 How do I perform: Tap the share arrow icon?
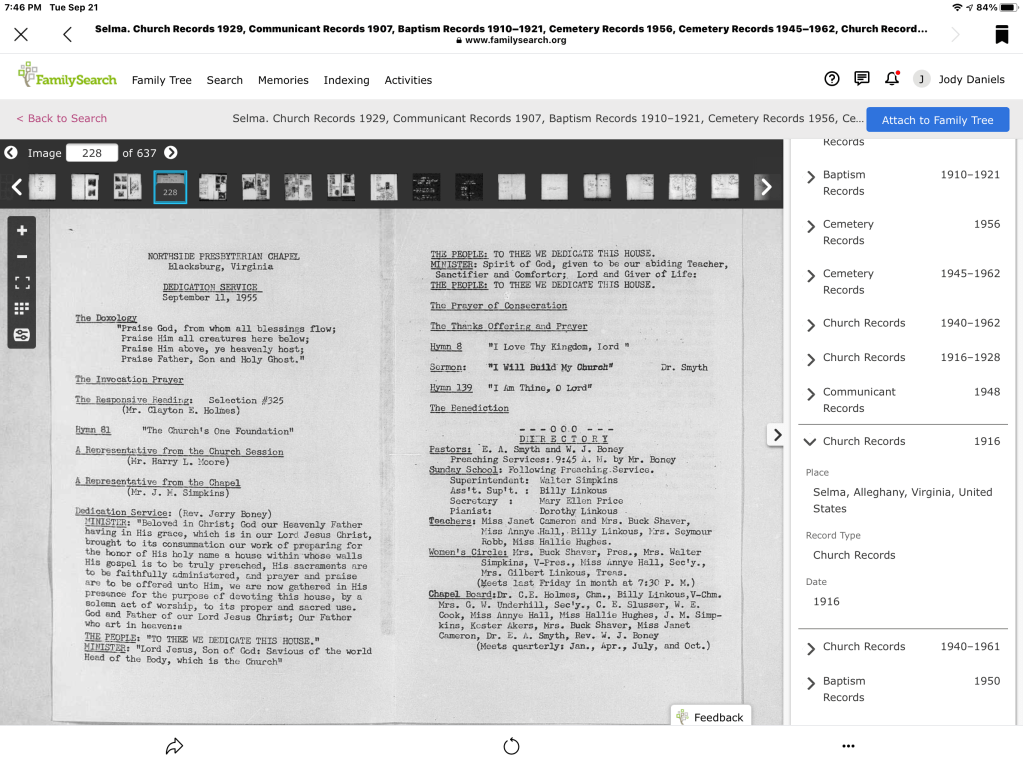coord(174,746)
